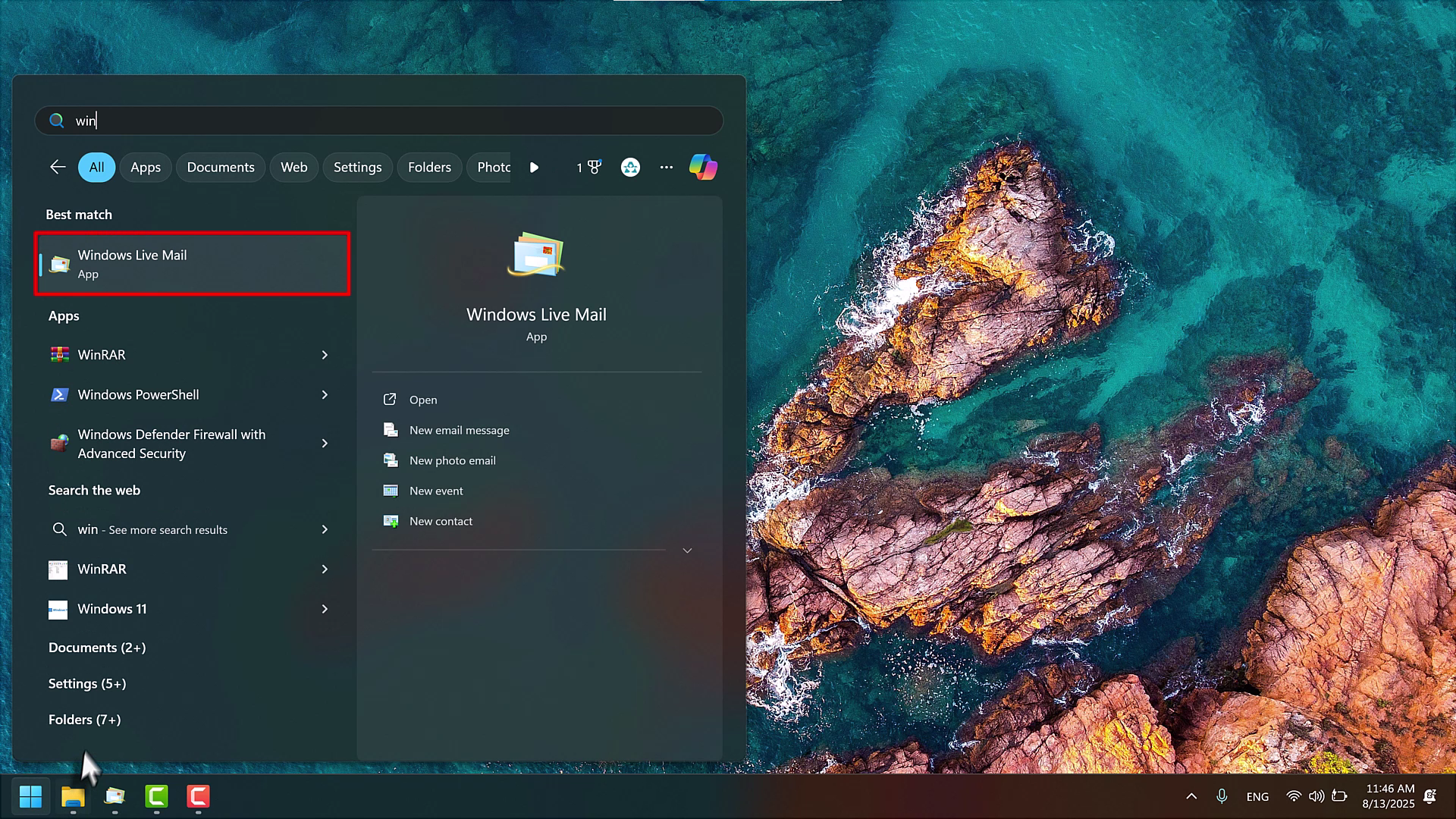This screenshot has height=819, width=1456.
Task: Click the WinRAR app icon in Apps list
Action: click(x=59, y=355)
